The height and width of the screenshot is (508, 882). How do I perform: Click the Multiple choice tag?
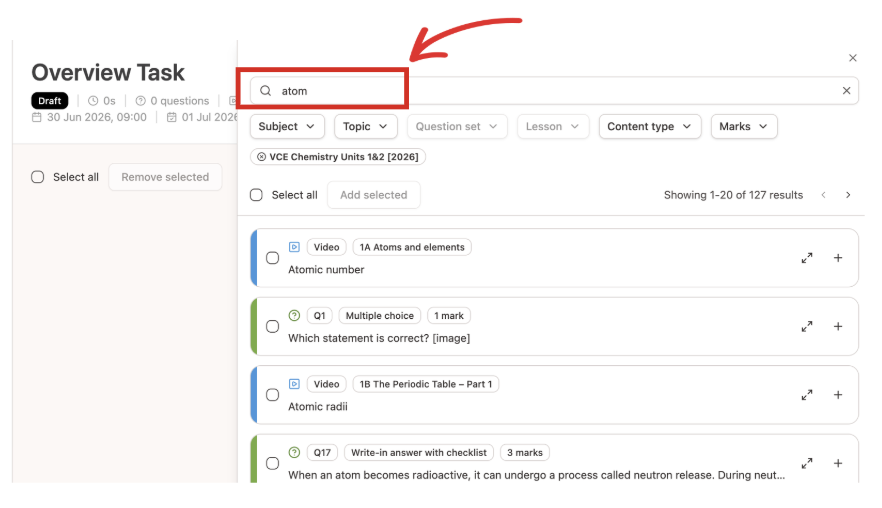point(380,316)
